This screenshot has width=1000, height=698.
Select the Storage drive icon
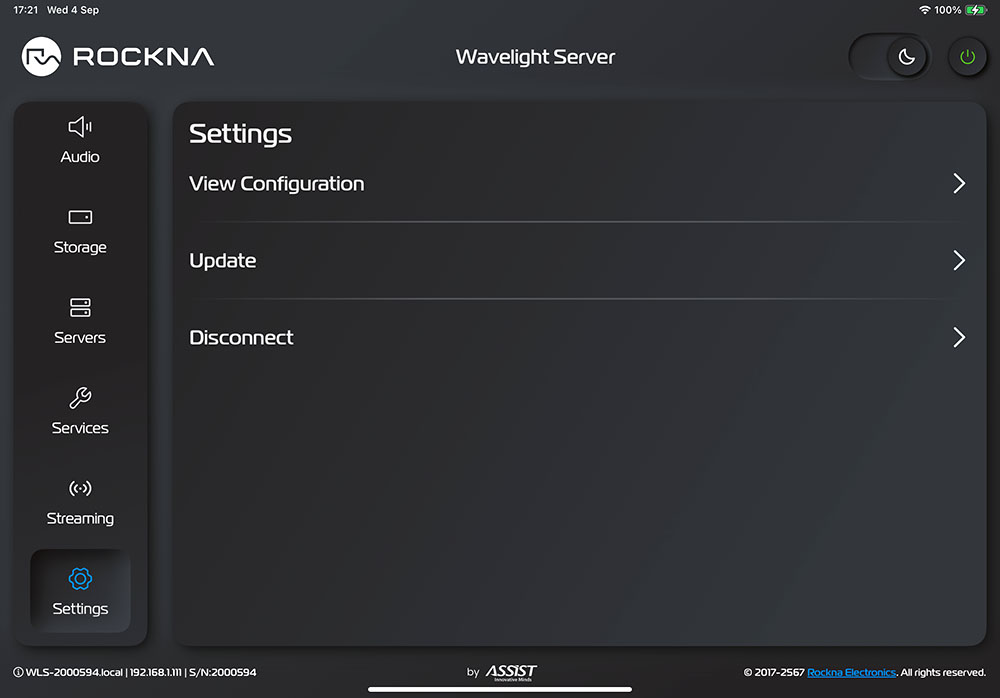pos(80,217)
